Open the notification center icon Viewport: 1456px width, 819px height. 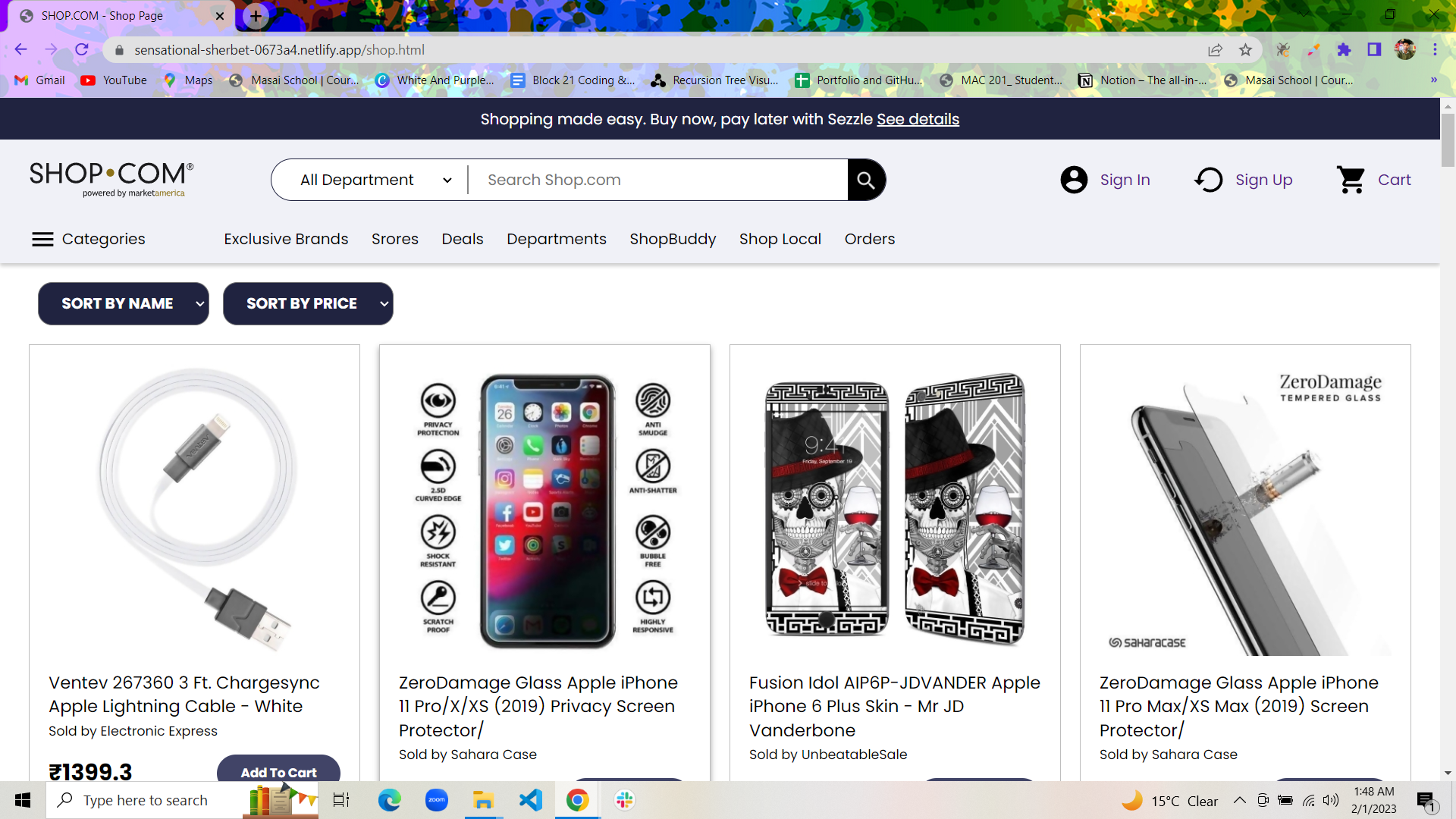click(x=1426, y=801)
